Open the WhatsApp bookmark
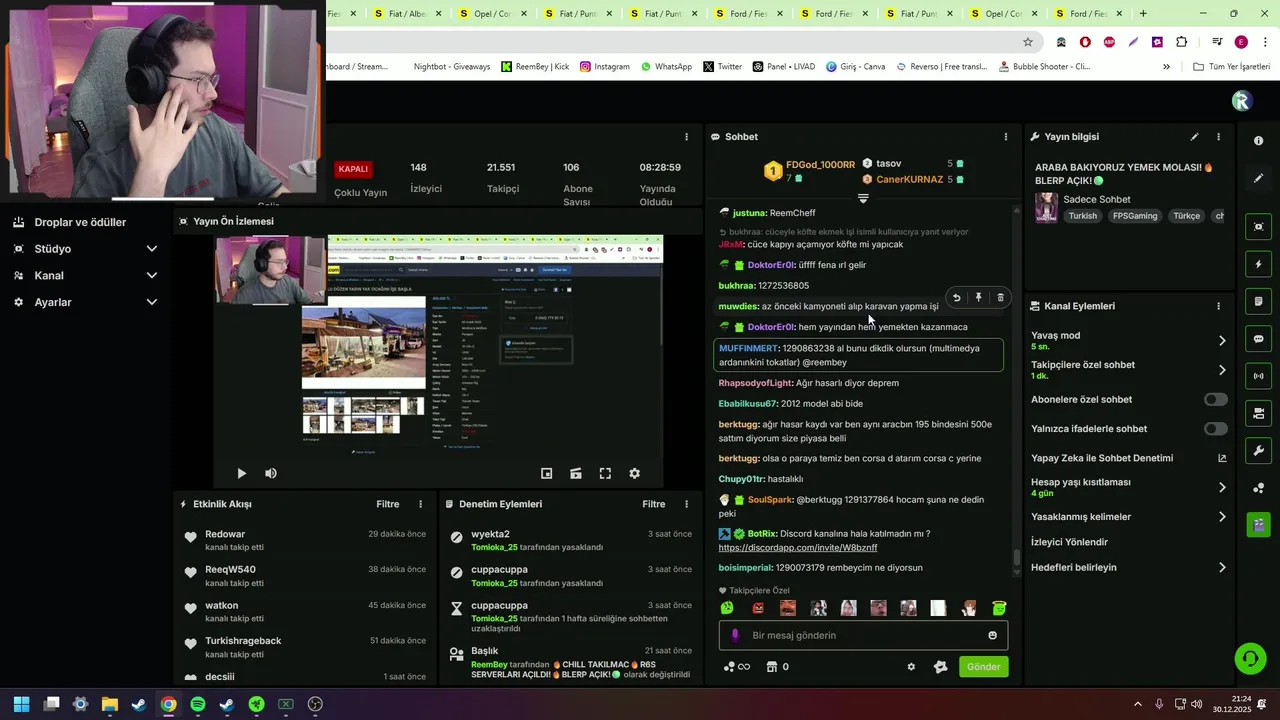 [666, 67]
